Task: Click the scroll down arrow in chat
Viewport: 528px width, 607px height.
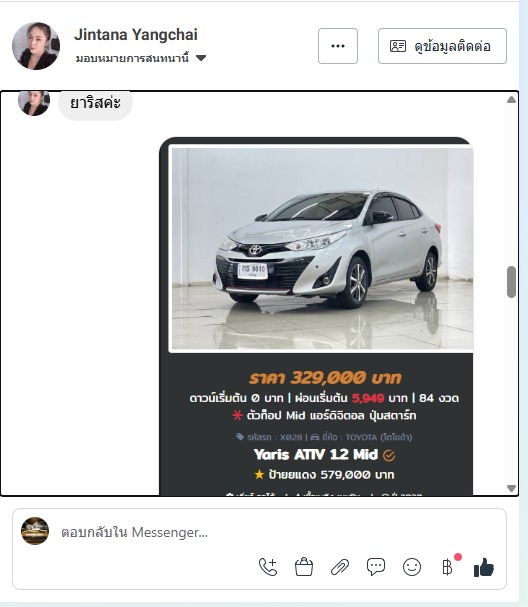Action: click(511, 488)
